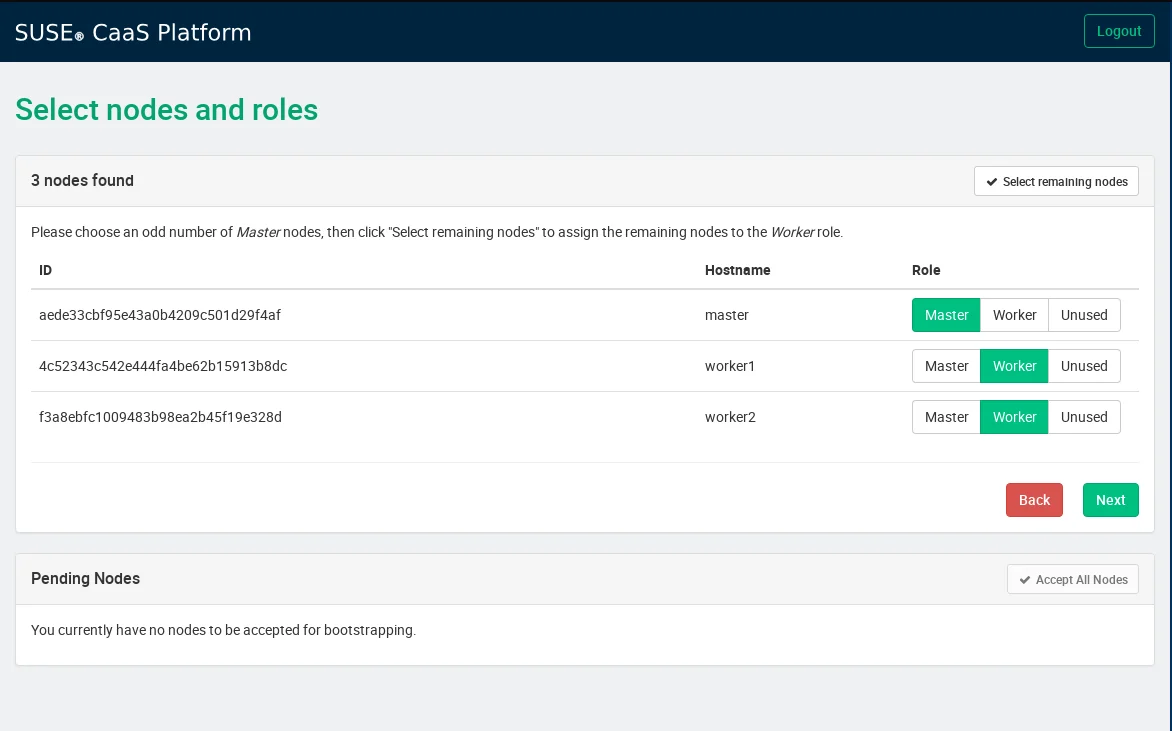Click the worker1 hostname cell
Viewport: 1172px width, 731px height.
[x=729, y=366]
